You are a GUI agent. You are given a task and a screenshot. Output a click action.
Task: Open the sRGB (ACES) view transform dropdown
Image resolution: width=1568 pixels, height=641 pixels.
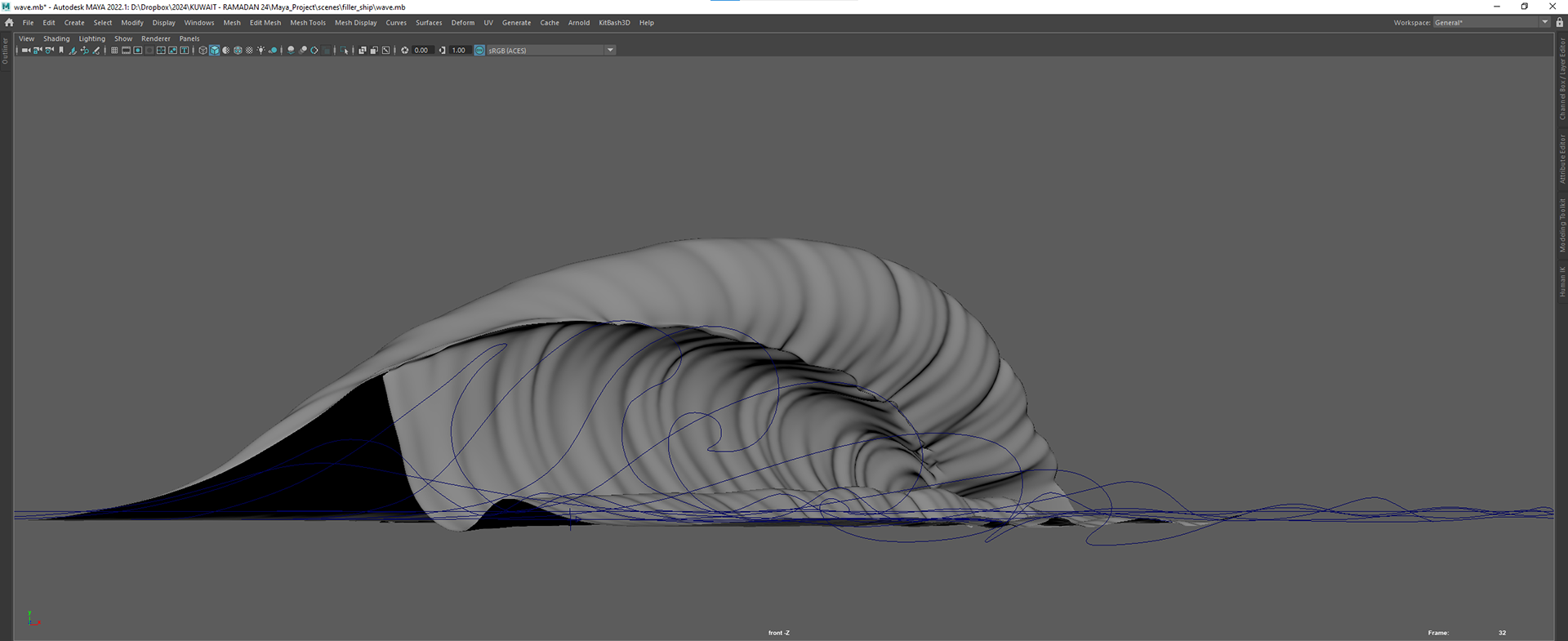pos(551,51)
